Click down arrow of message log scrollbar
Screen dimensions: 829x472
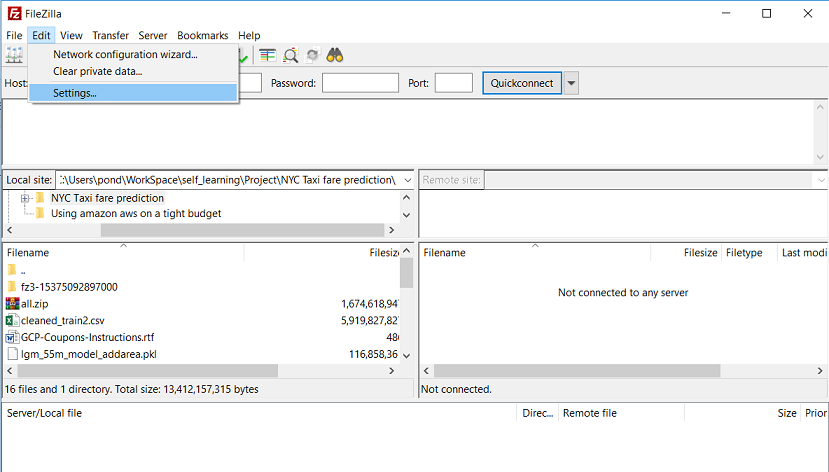820,157
